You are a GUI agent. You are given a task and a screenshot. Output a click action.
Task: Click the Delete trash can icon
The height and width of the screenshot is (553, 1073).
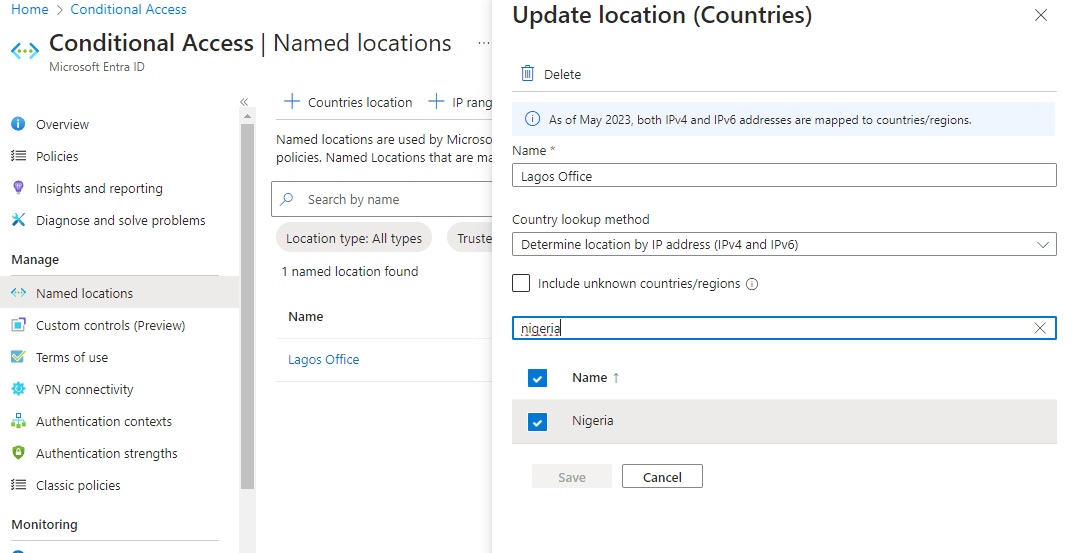point(528,74)
